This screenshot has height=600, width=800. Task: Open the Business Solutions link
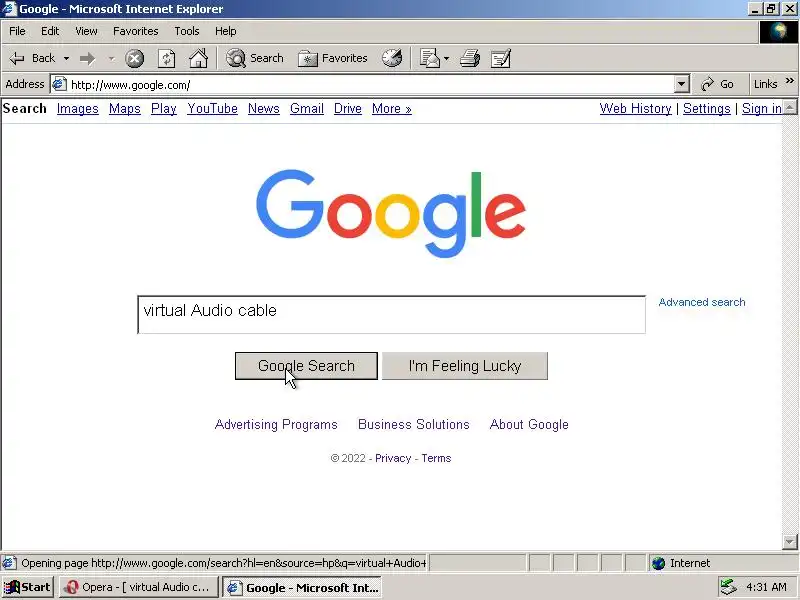tap(414, 424)
